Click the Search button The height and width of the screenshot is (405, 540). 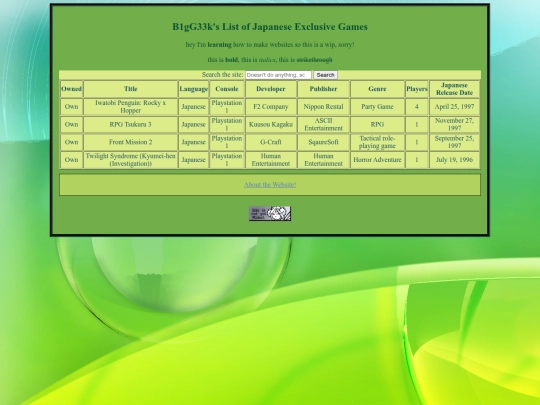(x=325, y=75)
